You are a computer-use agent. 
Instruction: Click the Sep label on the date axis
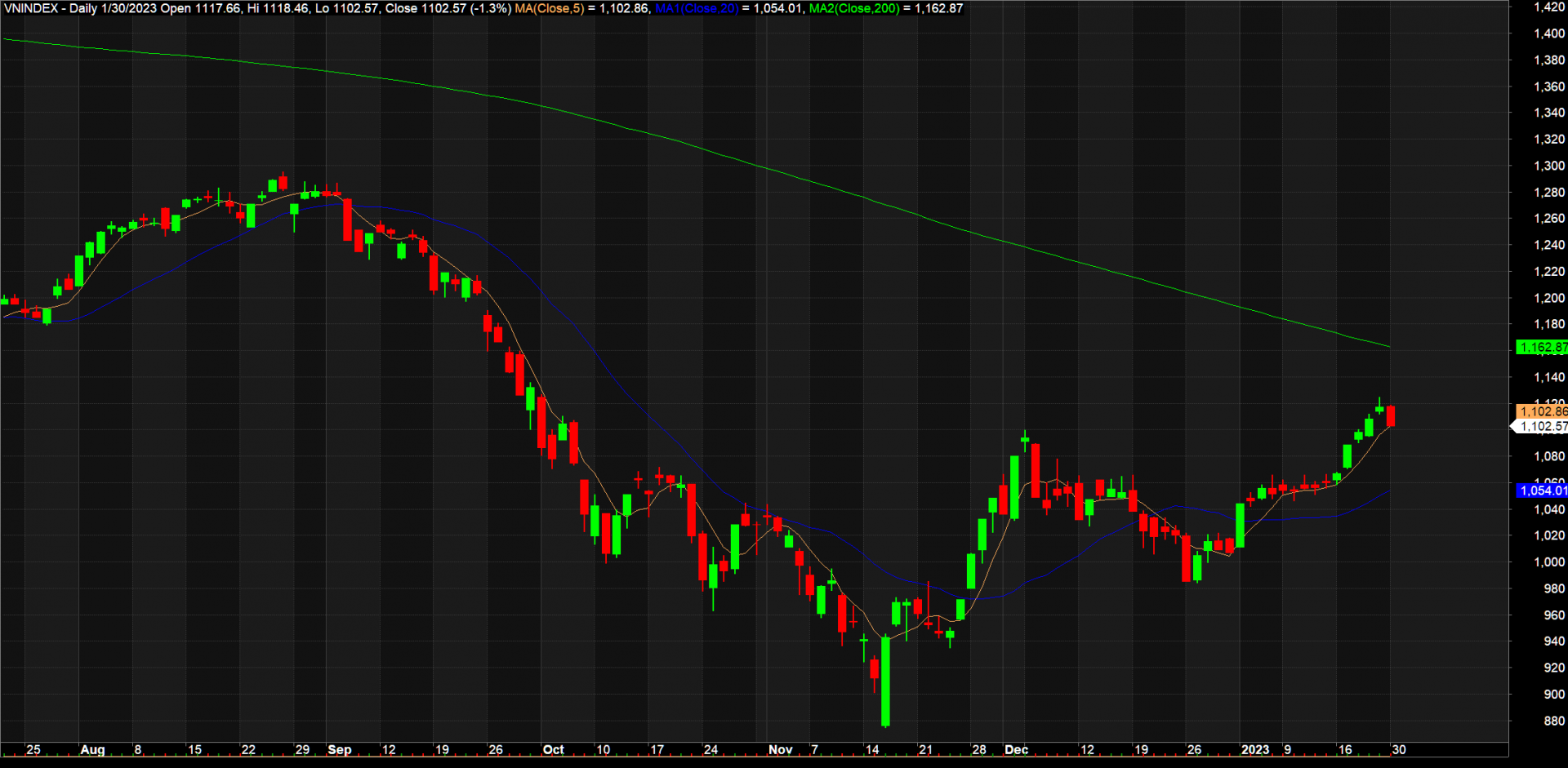click(339, 749)
